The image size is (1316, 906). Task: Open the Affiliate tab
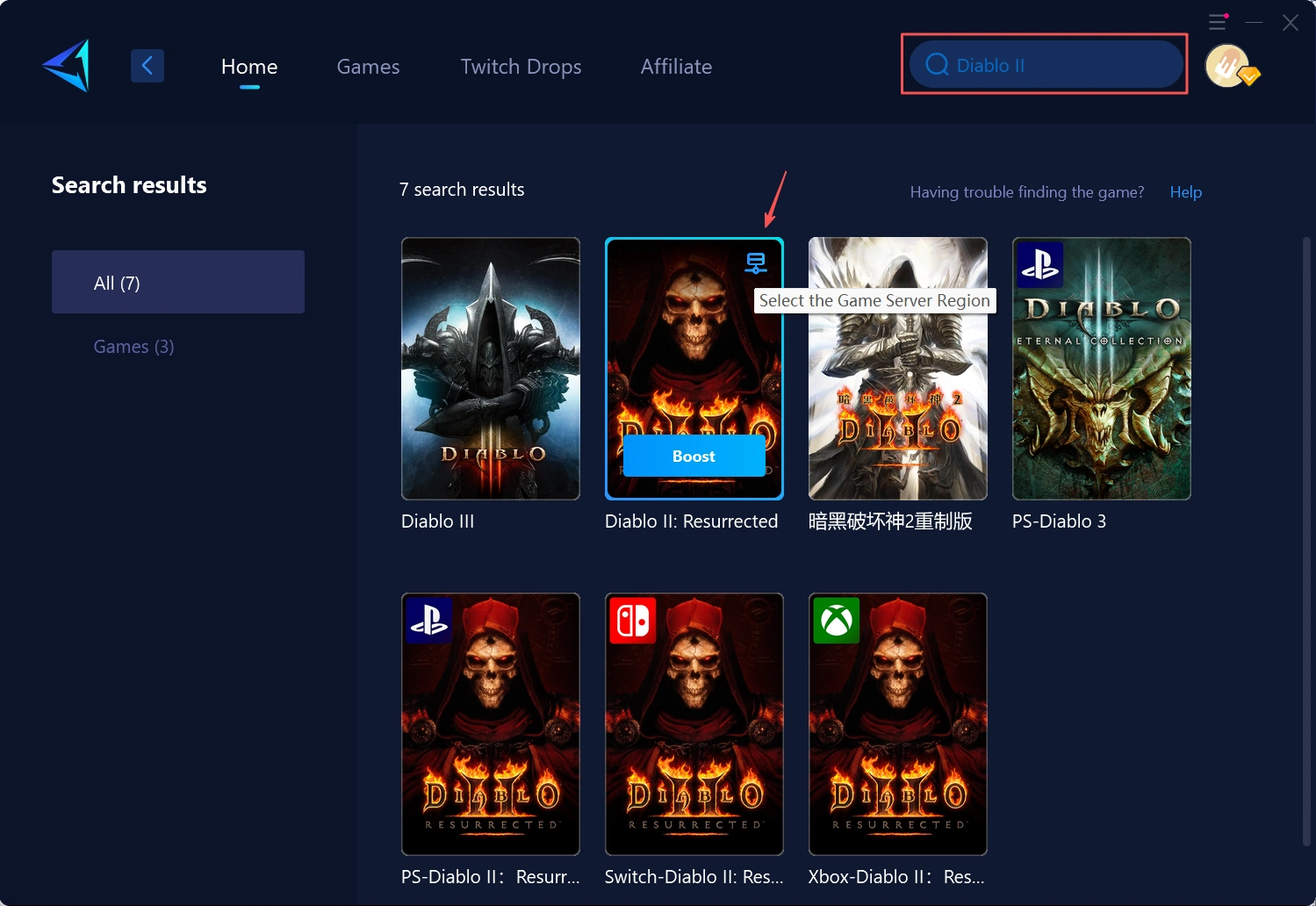click(x=676, y=67)
